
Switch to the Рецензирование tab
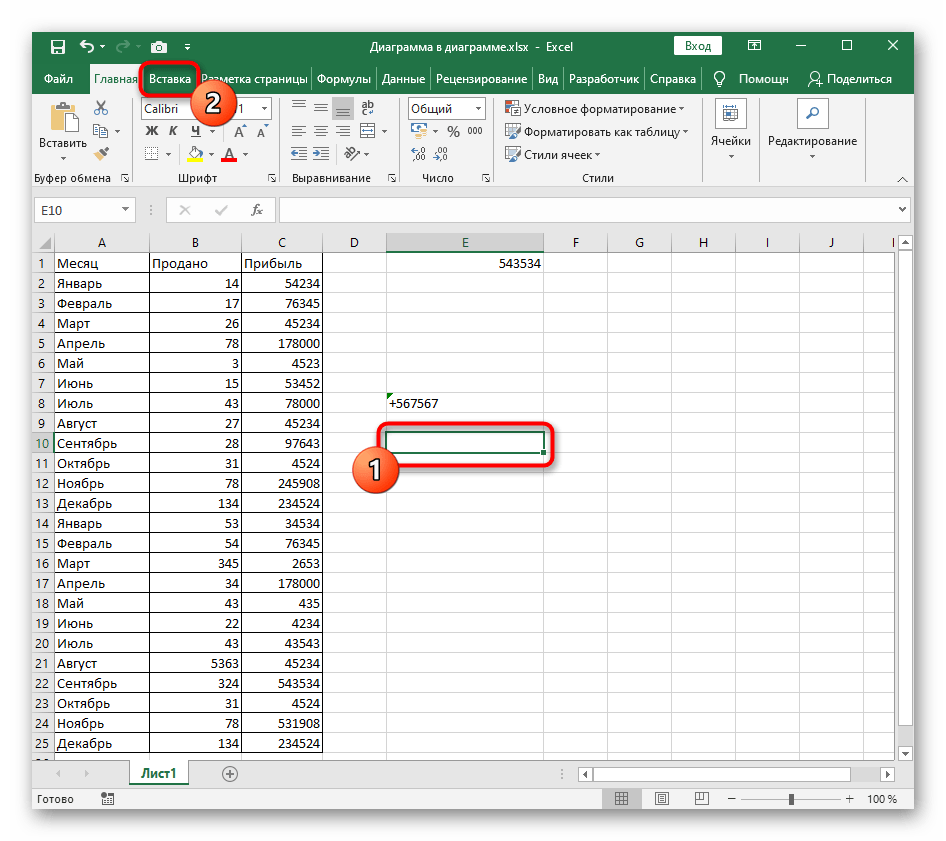point(481,79)
